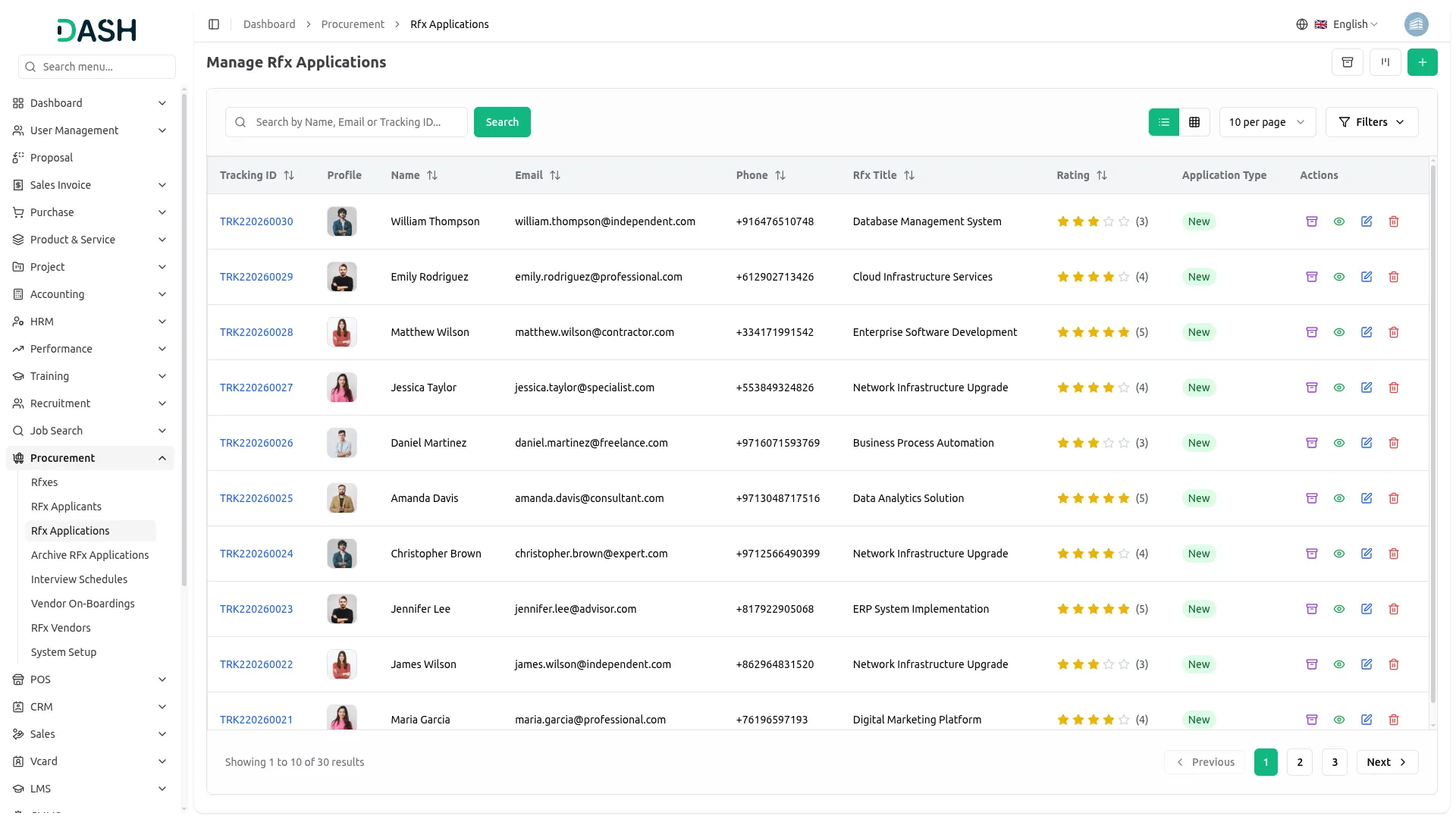
Task: Edit Daniel Martinez's application
Action: (1367, 443)
